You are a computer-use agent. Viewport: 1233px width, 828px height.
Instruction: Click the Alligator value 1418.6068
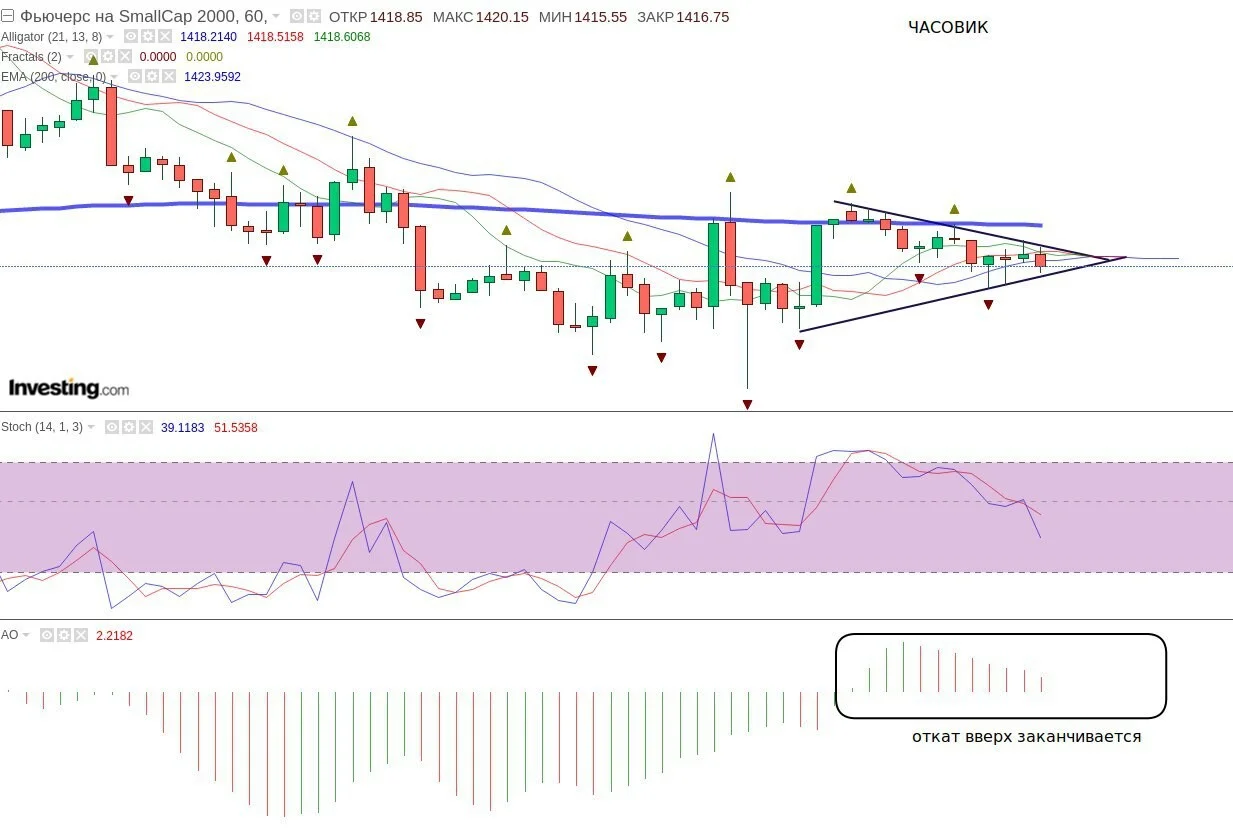pyautogui.click(x=342, y=37)
